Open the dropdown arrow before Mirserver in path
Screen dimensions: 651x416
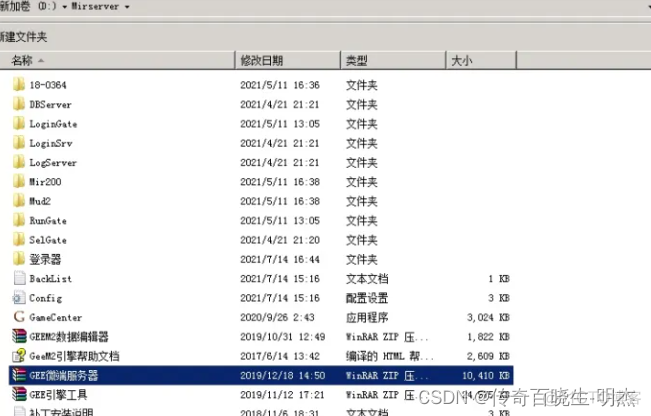pos(64,7)
